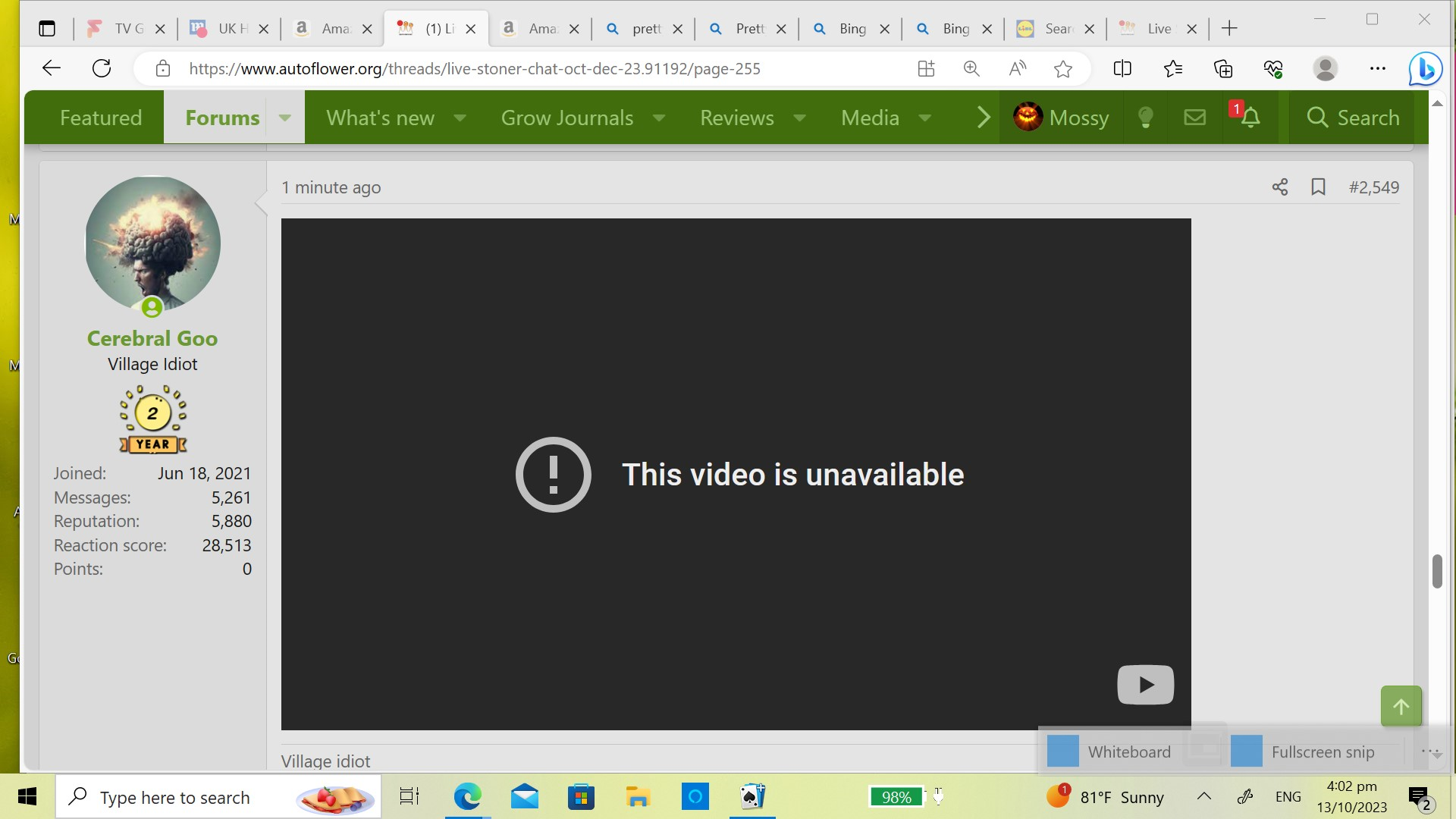Open Collections icon
The width and height of the screenshot is (1456, 819).
[x=1223, y=69]
